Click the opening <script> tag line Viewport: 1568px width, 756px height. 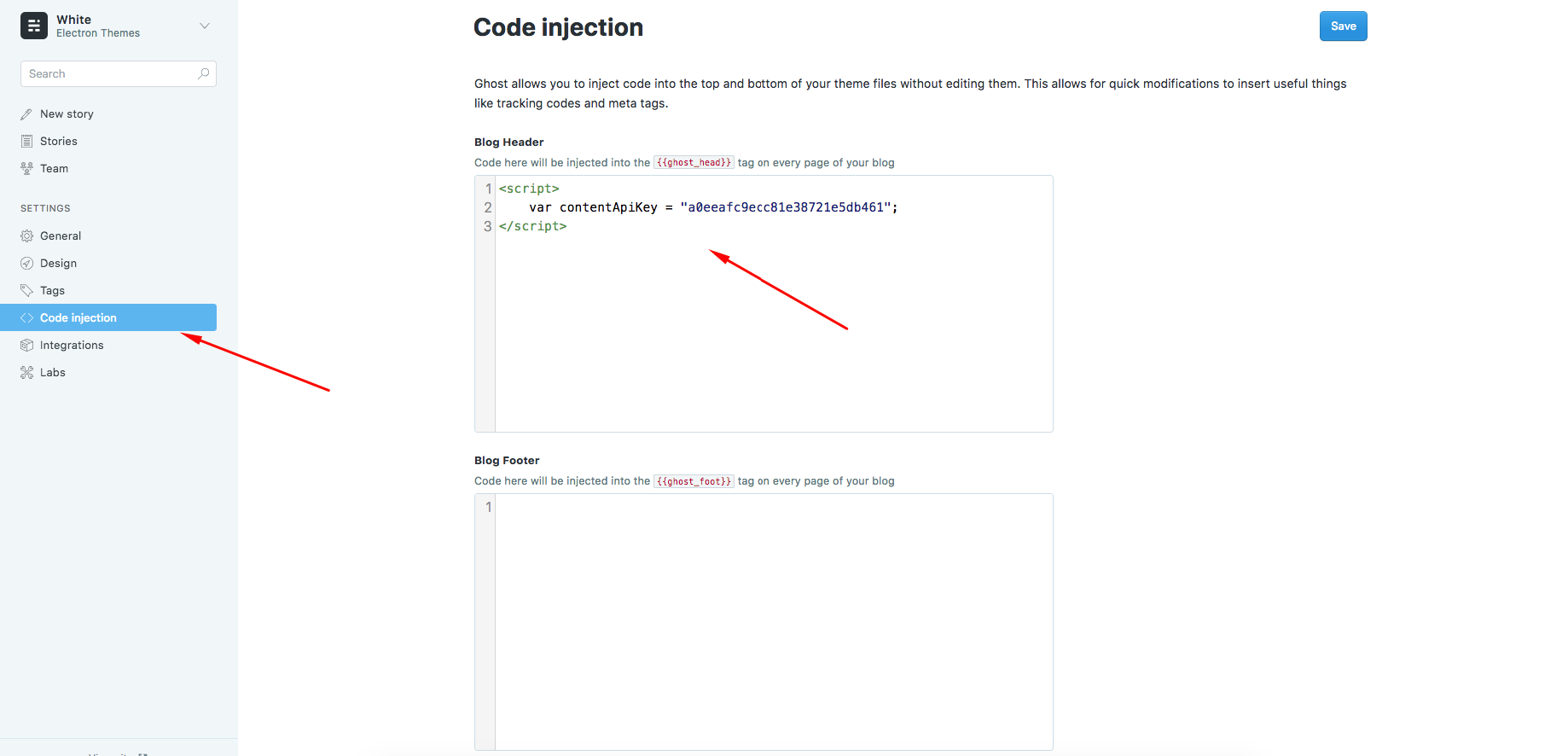(x=529, y=189)
